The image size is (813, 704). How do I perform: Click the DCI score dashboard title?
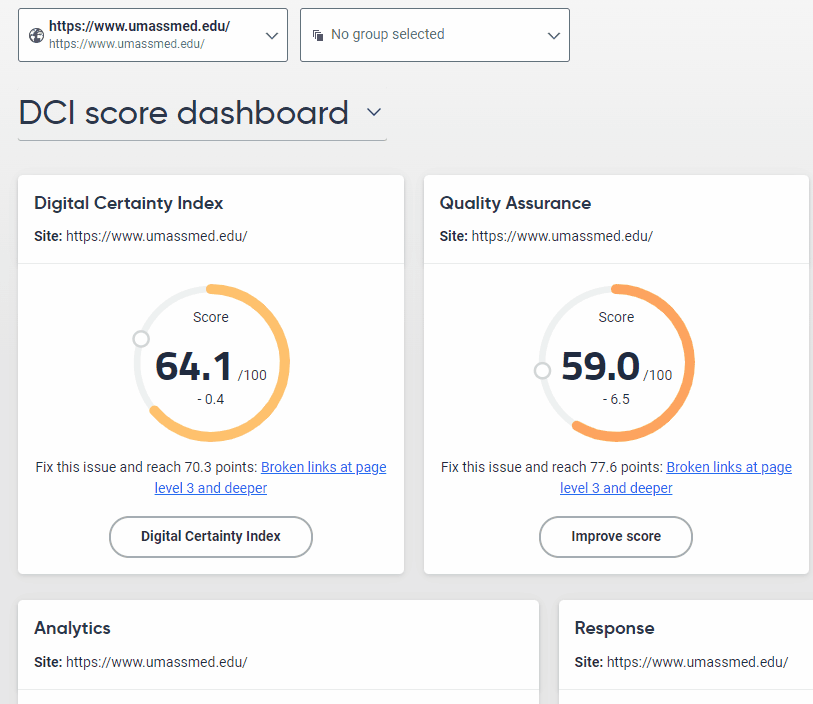point(183,113)
